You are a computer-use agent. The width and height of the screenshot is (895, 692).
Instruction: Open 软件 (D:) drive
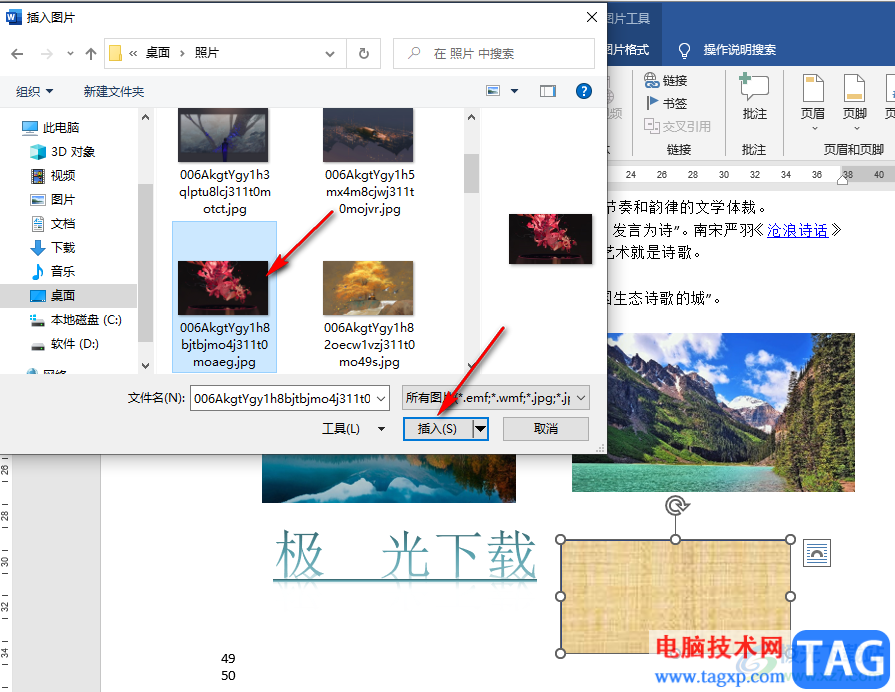[64, 344]
